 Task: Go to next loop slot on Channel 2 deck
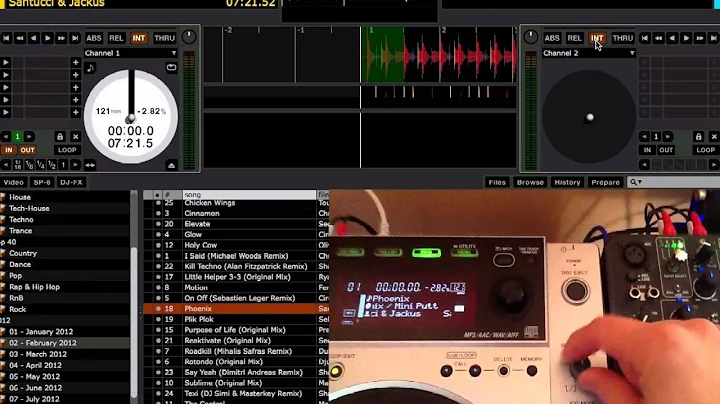click(668, 137)
